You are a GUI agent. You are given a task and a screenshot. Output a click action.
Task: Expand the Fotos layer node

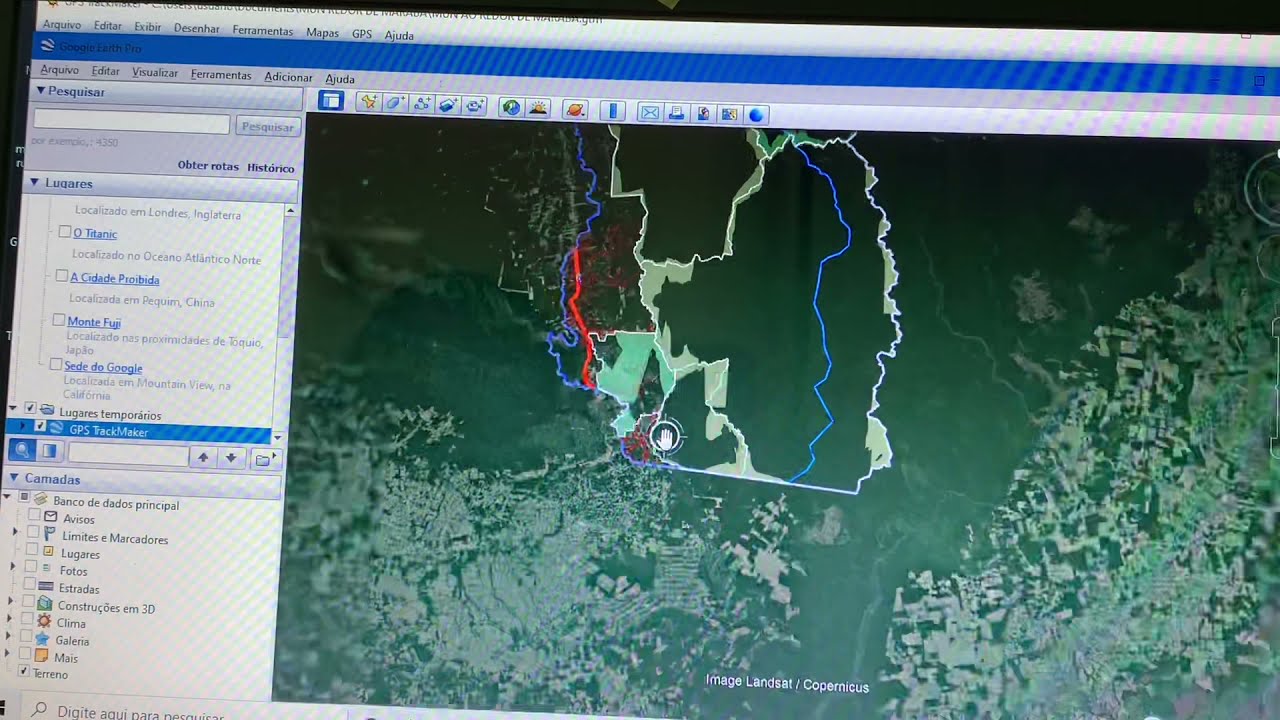pyautogui.click(x=13, y=567)
